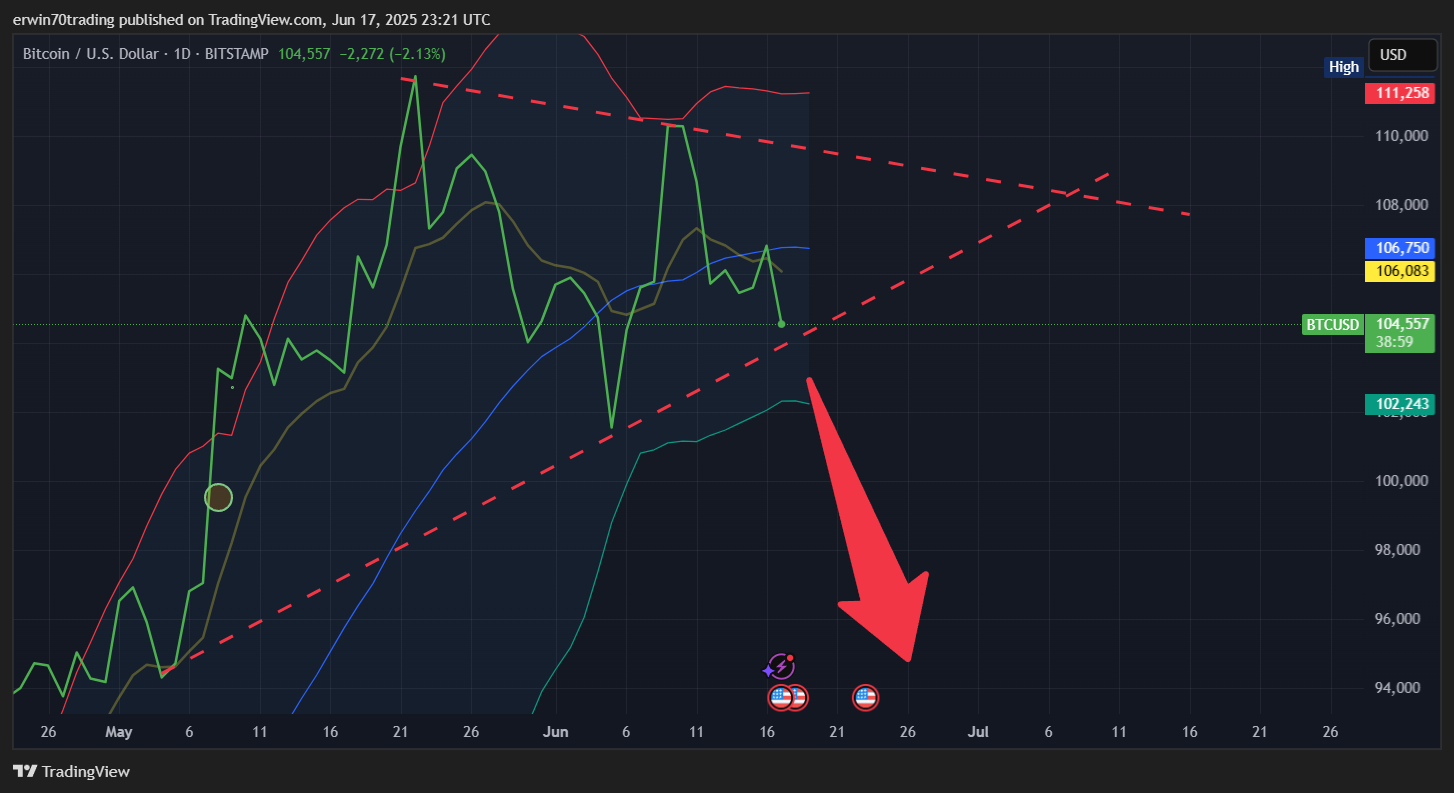This screenshot has width=1454, height=793.
Task: Click the −2,272 (−2.13%) change value
Action: [392, 54]
